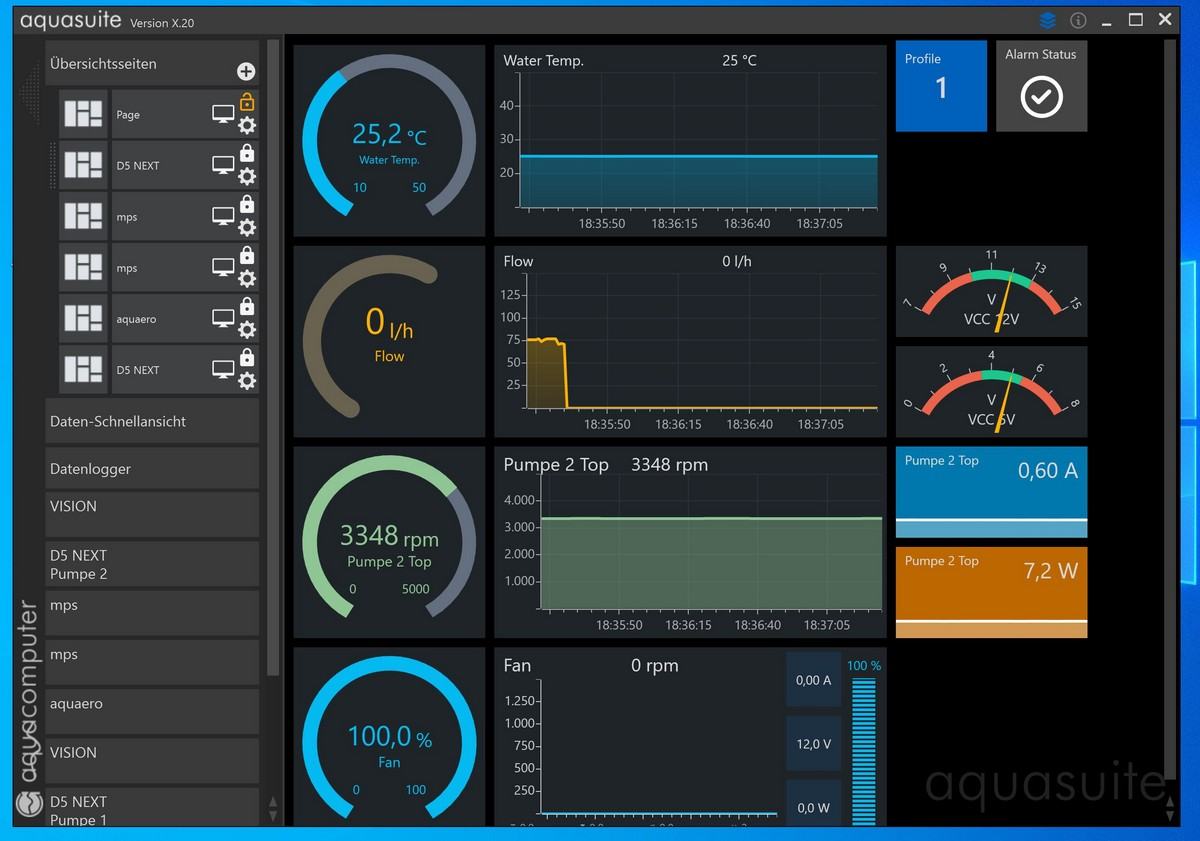Toggle the lock on the aquaero row
Screen dimensions: 1200x841
(247, 306)
